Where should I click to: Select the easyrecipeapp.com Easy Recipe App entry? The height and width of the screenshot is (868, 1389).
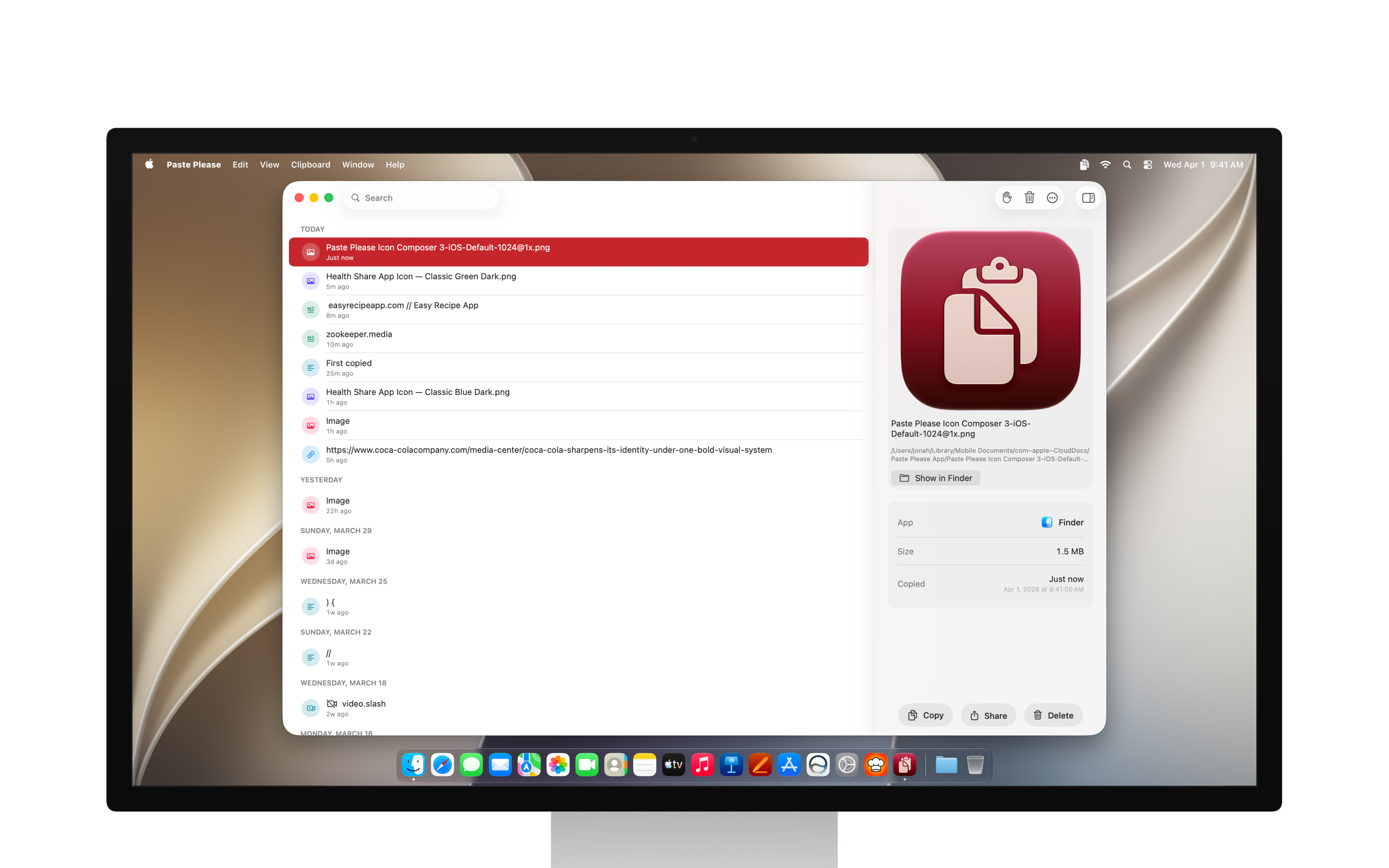point(579,310)
